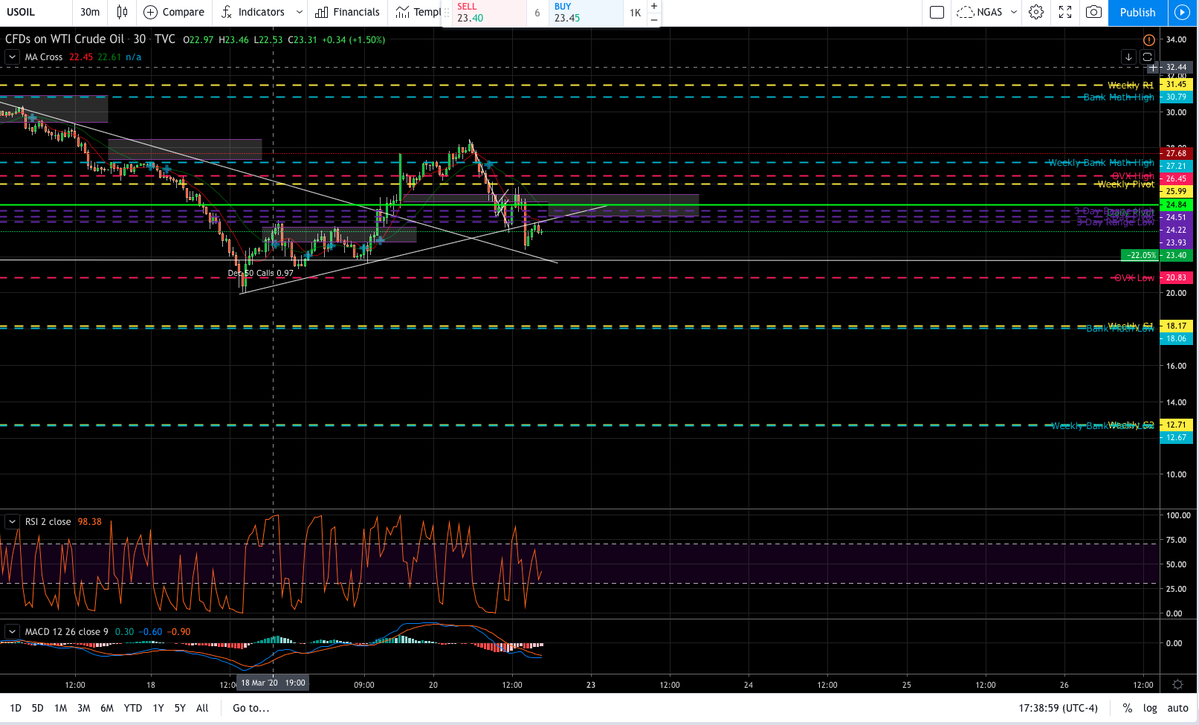Toggle percent scale mode

tap(1127, 708)
